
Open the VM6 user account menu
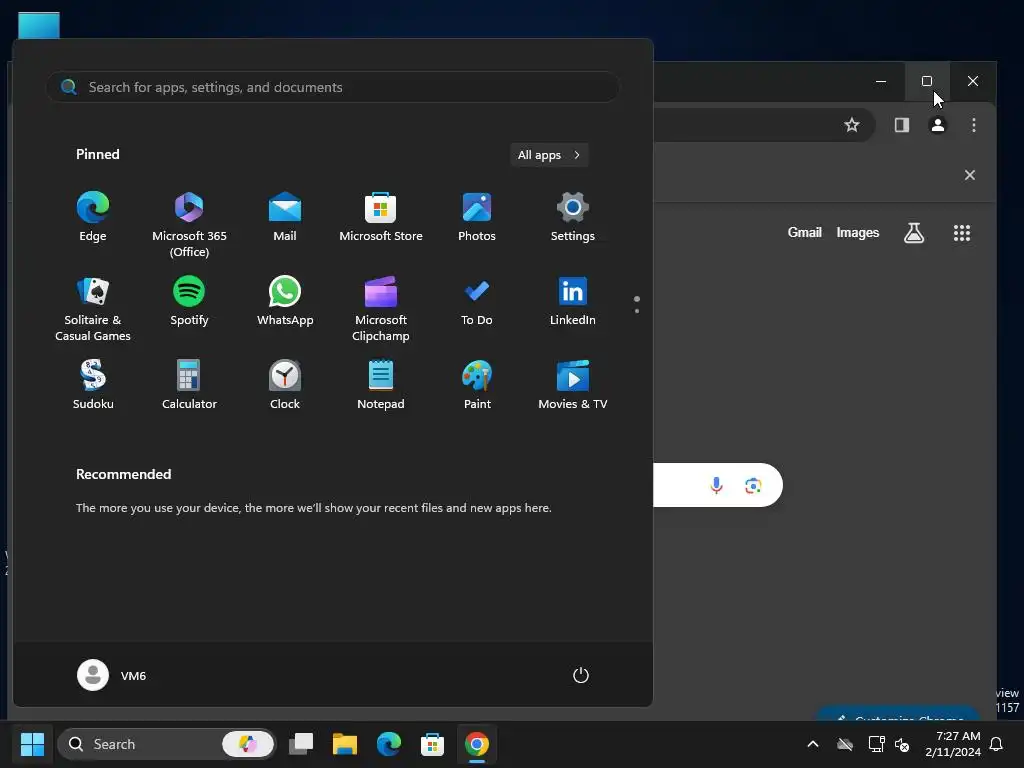(x=112, y=675)
